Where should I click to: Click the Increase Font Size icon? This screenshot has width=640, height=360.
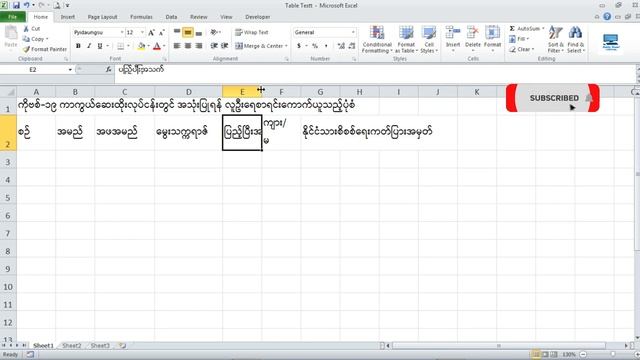pos(151,32)
